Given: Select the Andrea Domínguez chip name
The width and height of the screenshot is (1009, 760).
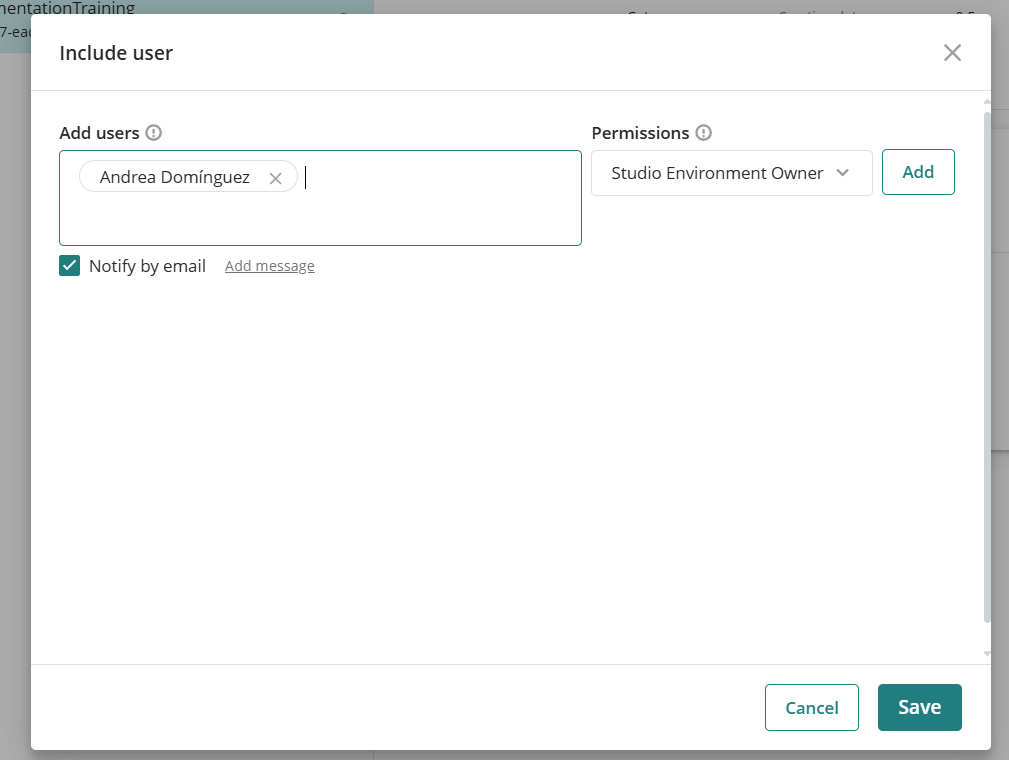Looking at the screenshot, I should pos(174,177).
